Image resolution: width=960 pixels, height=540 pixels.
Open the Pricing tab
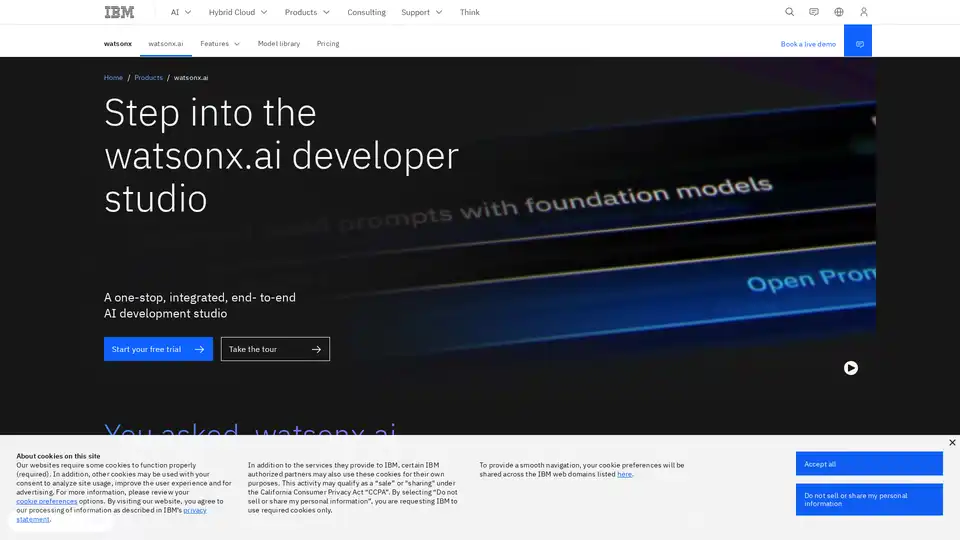pos(328,44)
